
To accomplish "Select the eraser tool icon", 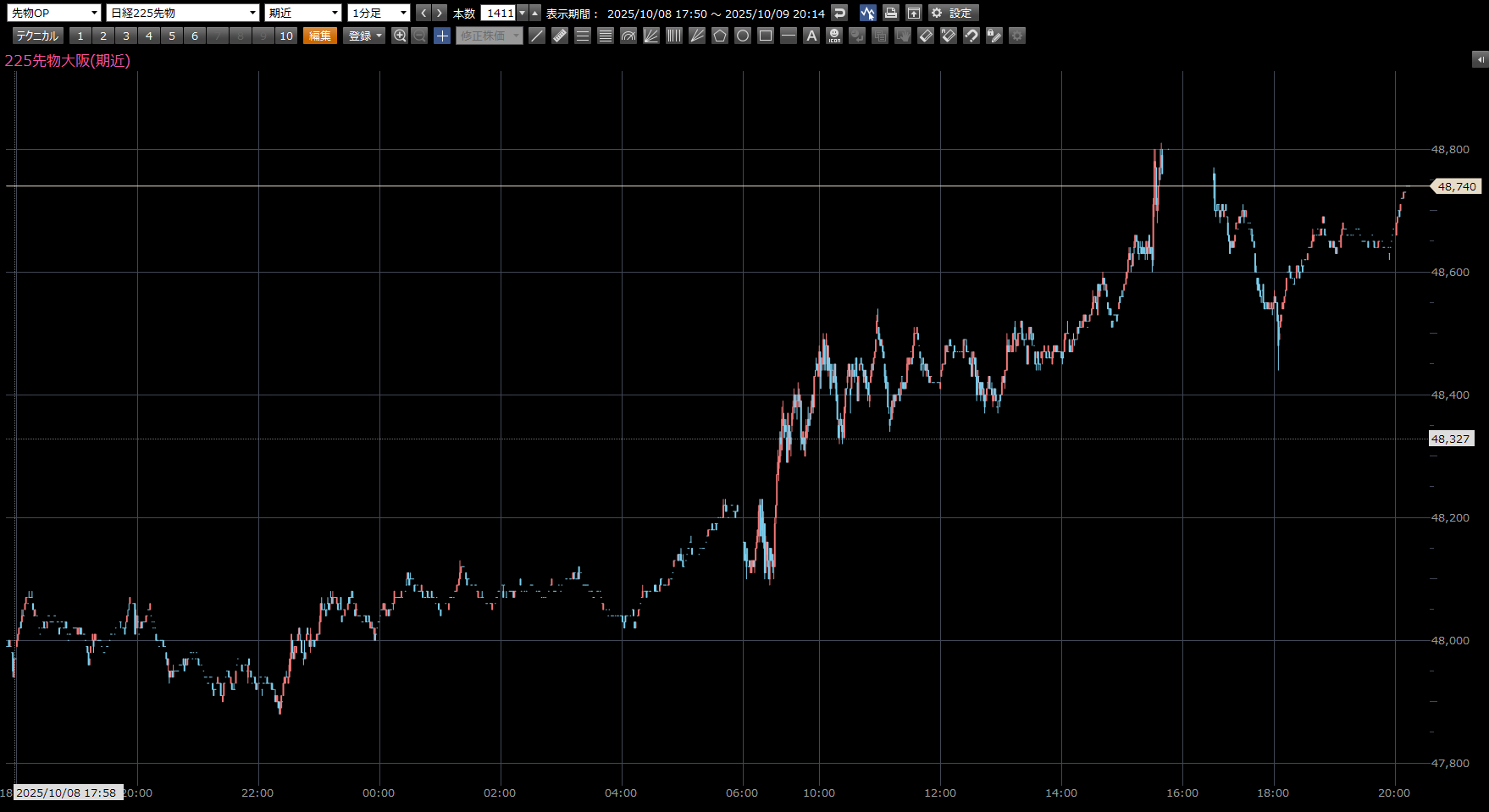I will (926, 36).
